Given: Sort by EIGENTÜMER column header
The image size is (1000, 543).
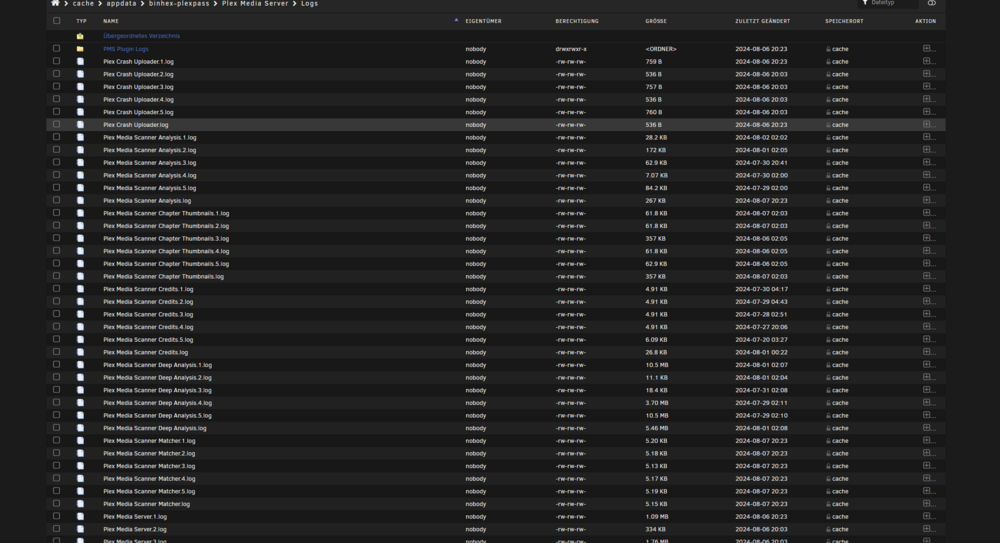Looking at the screenshot, I should click(x=483, y=21).
